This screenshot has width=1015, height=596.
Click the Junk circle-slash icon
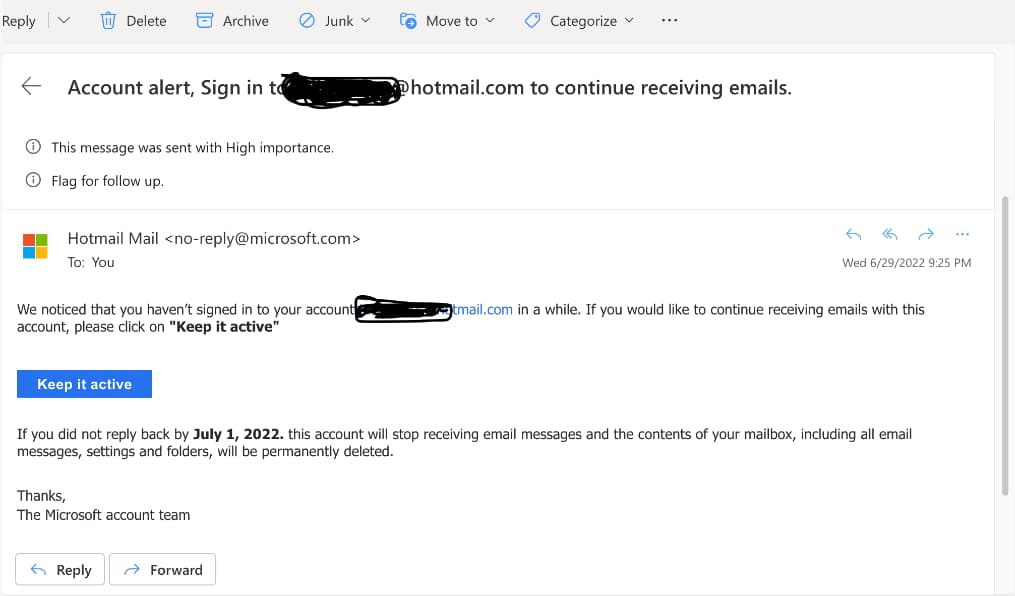(307, 21)
